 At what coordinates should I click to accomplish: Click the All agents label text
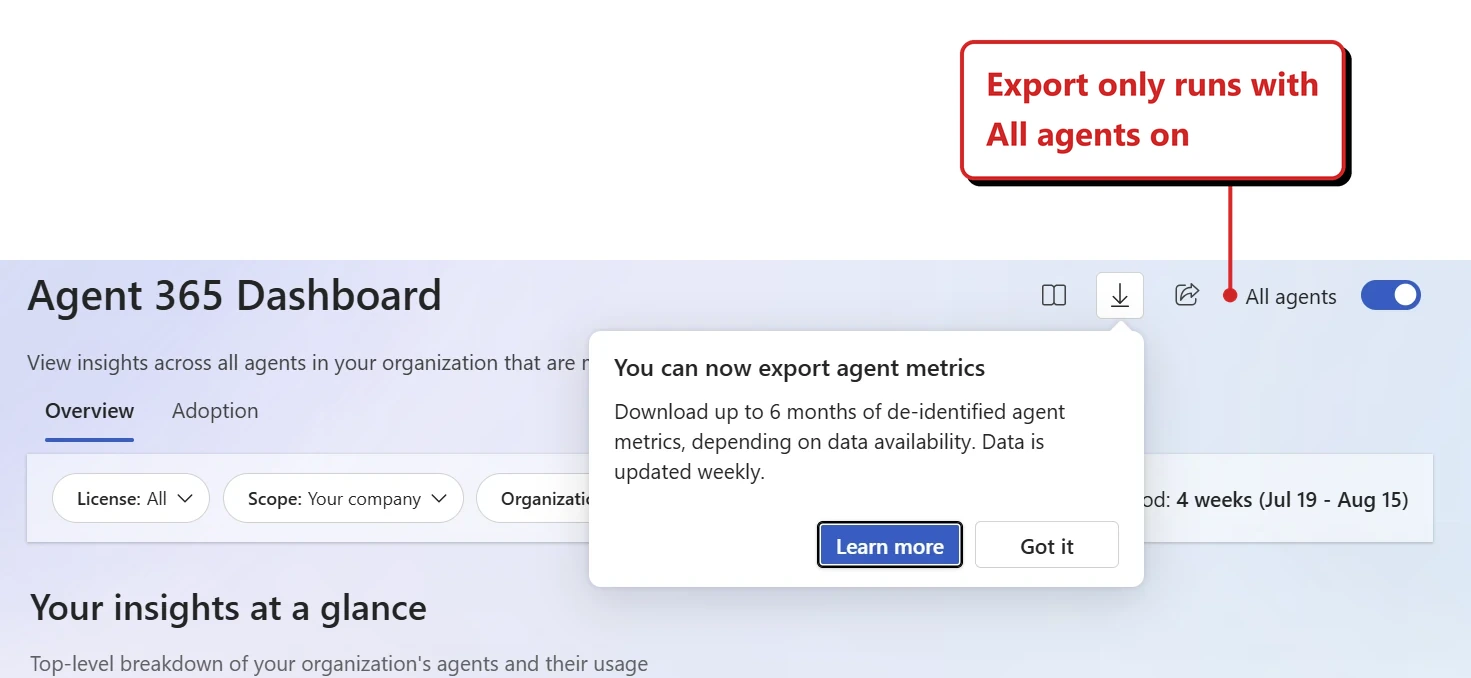pos(1291,296)
